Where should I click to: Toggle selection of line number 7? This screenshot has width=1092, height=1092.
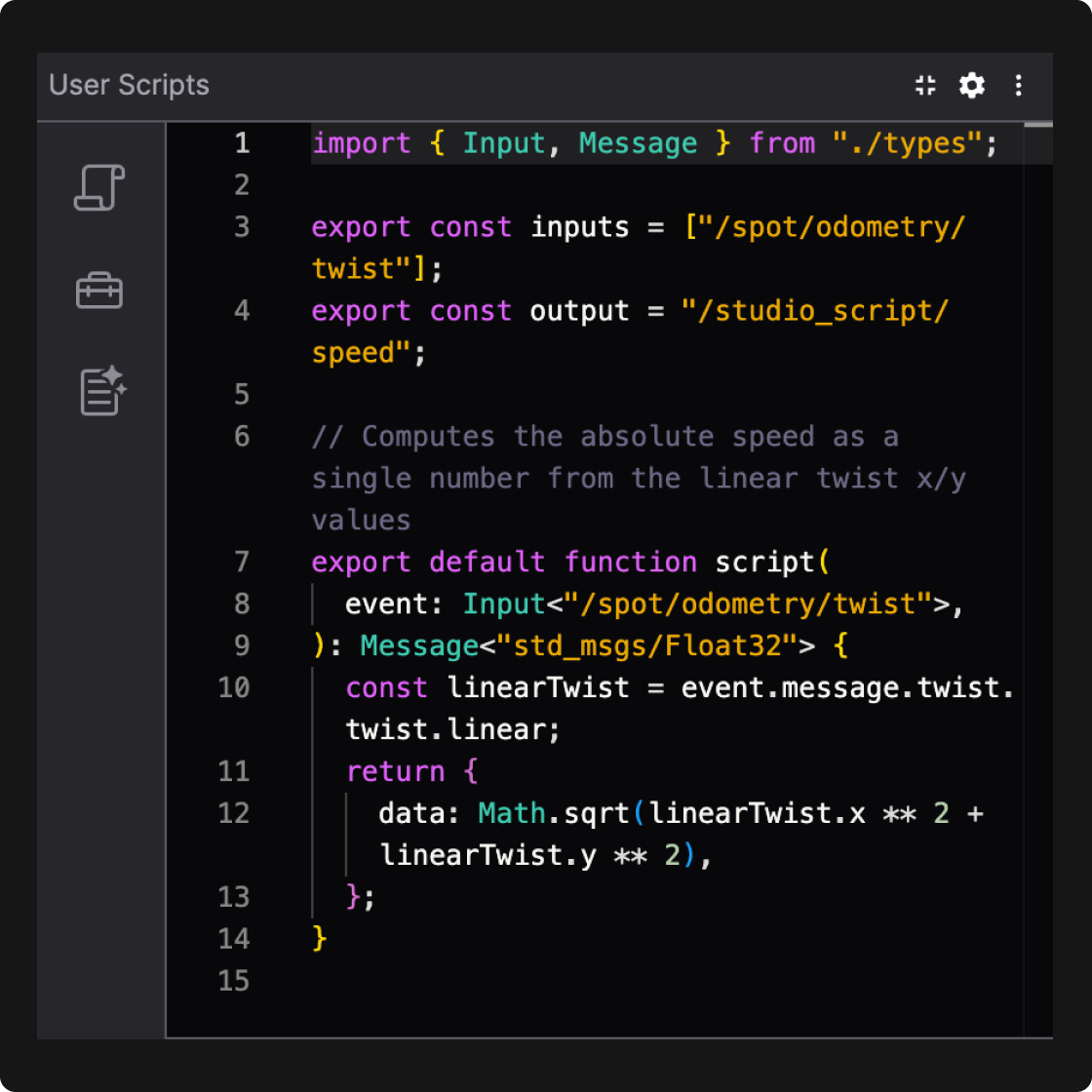point(241,562)
